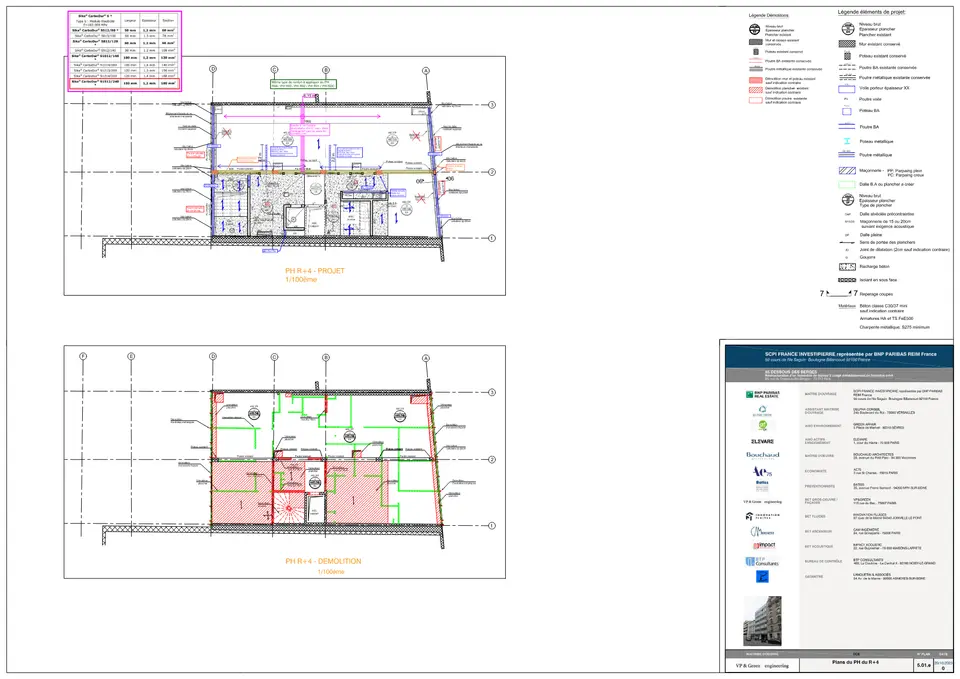Click grid bubble D on the PROJET plan
The width and height of the screenshot is (960, 679).
[213, 69]
